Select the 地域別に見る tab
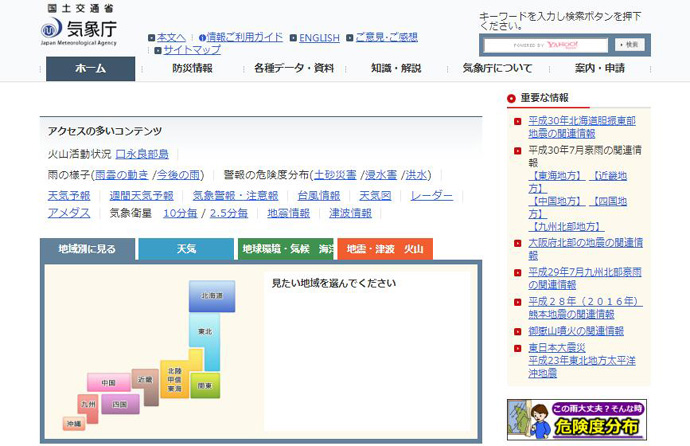Image resolution: width=690 pixels, height=446 pixels. coord(87,249)
